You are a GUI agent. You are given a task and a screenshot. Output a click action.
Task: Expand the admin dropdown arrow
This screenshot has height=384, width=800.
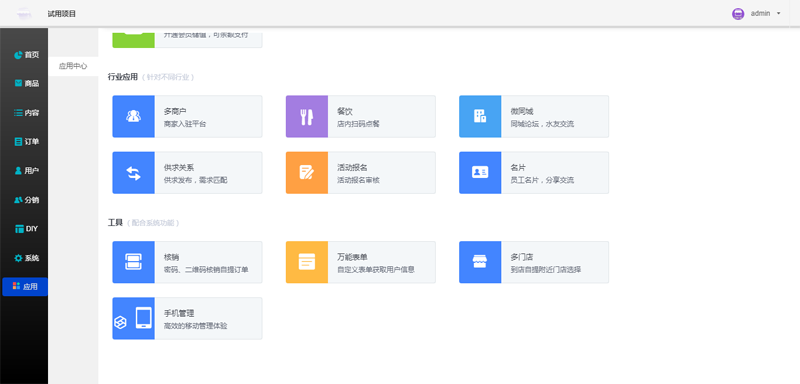[x=779, y=14]
